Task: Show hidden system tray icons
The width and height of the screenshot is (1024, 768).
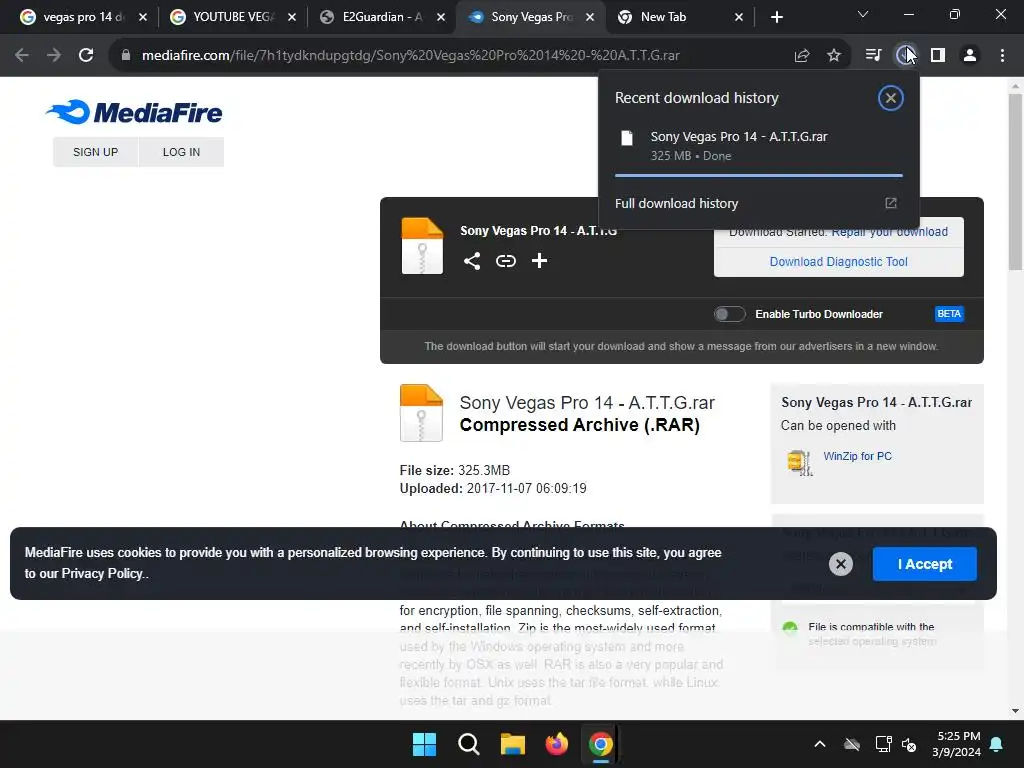Action: click(x=820, y=744)
